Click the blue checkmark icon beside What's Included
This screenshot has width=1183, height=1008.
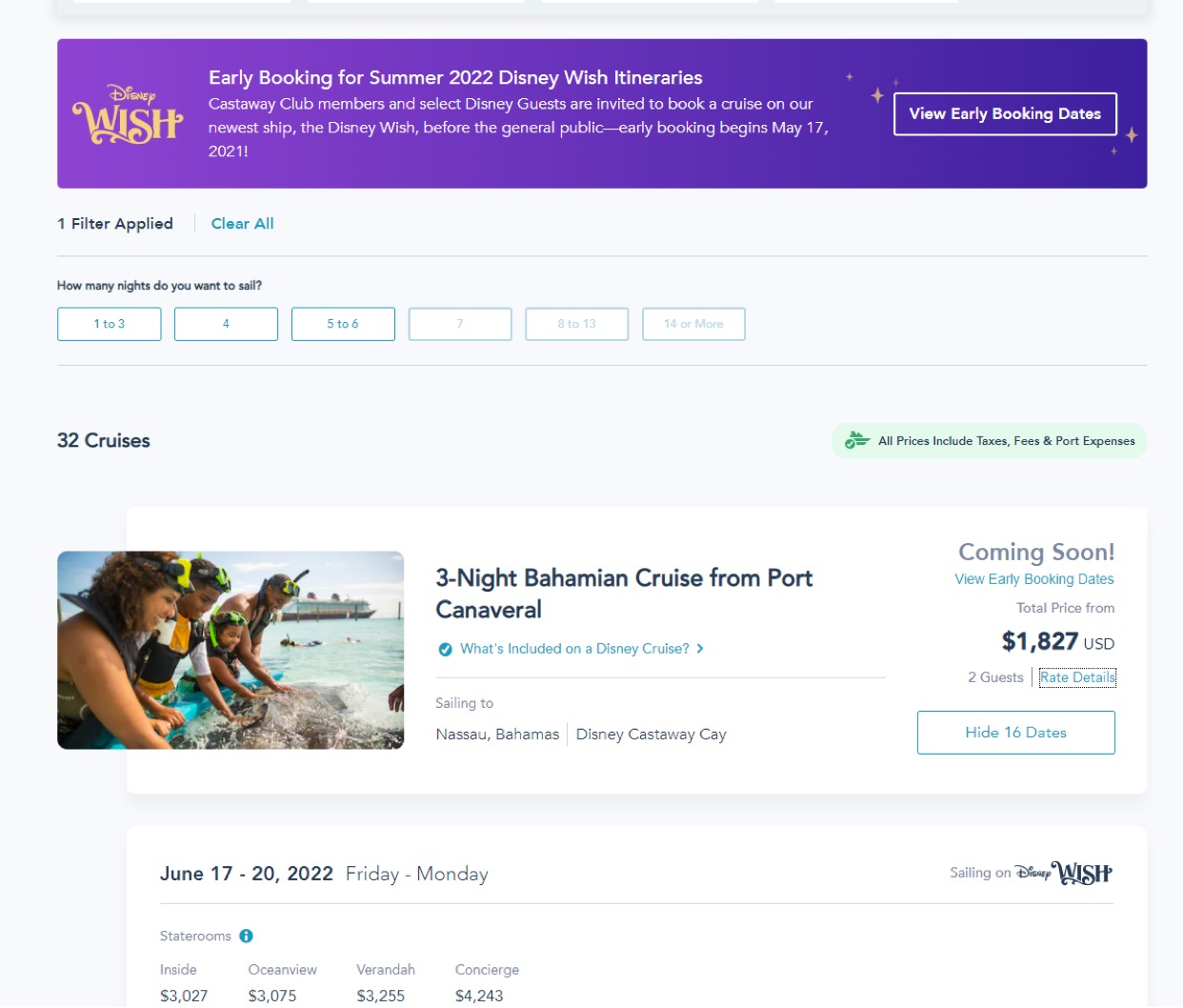click(445, 649)
